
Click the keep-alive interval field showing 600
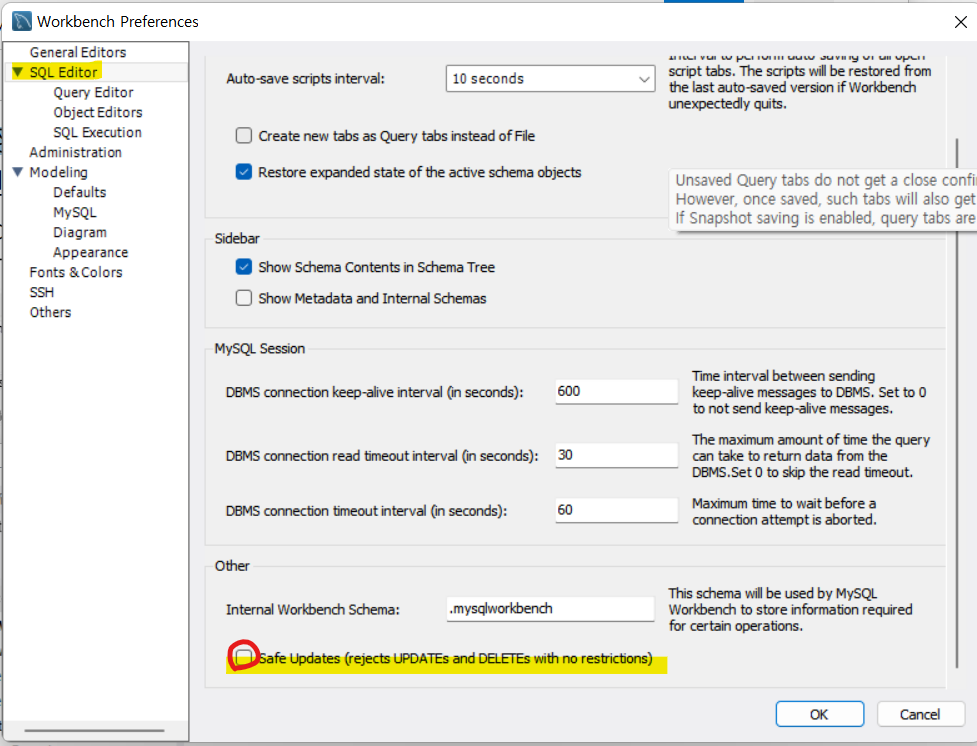pyautogui.click(x=616, y=391)
